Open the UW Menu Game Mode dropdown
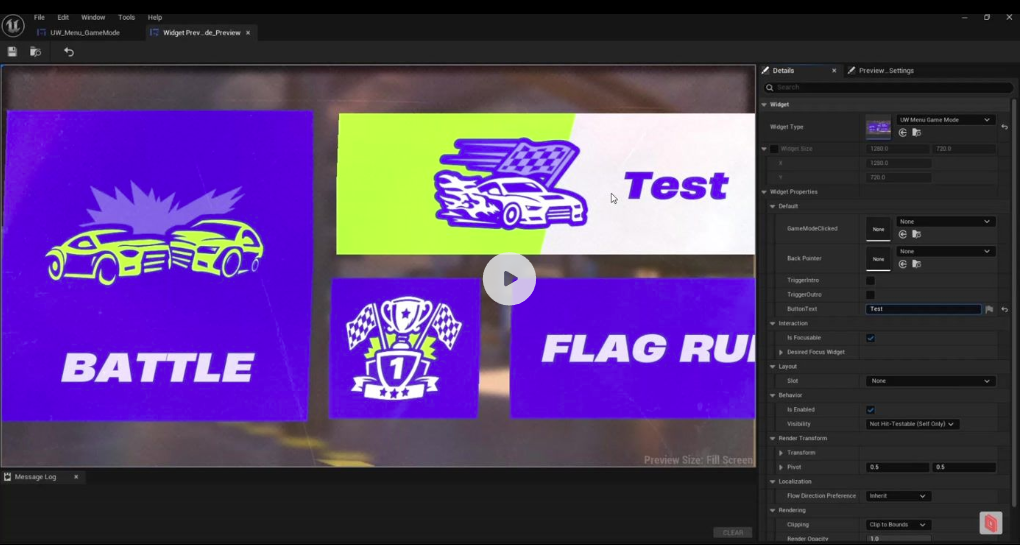The width and height of the screenshot is (1020, 545). pyautogui.click(x=945, y=120)
